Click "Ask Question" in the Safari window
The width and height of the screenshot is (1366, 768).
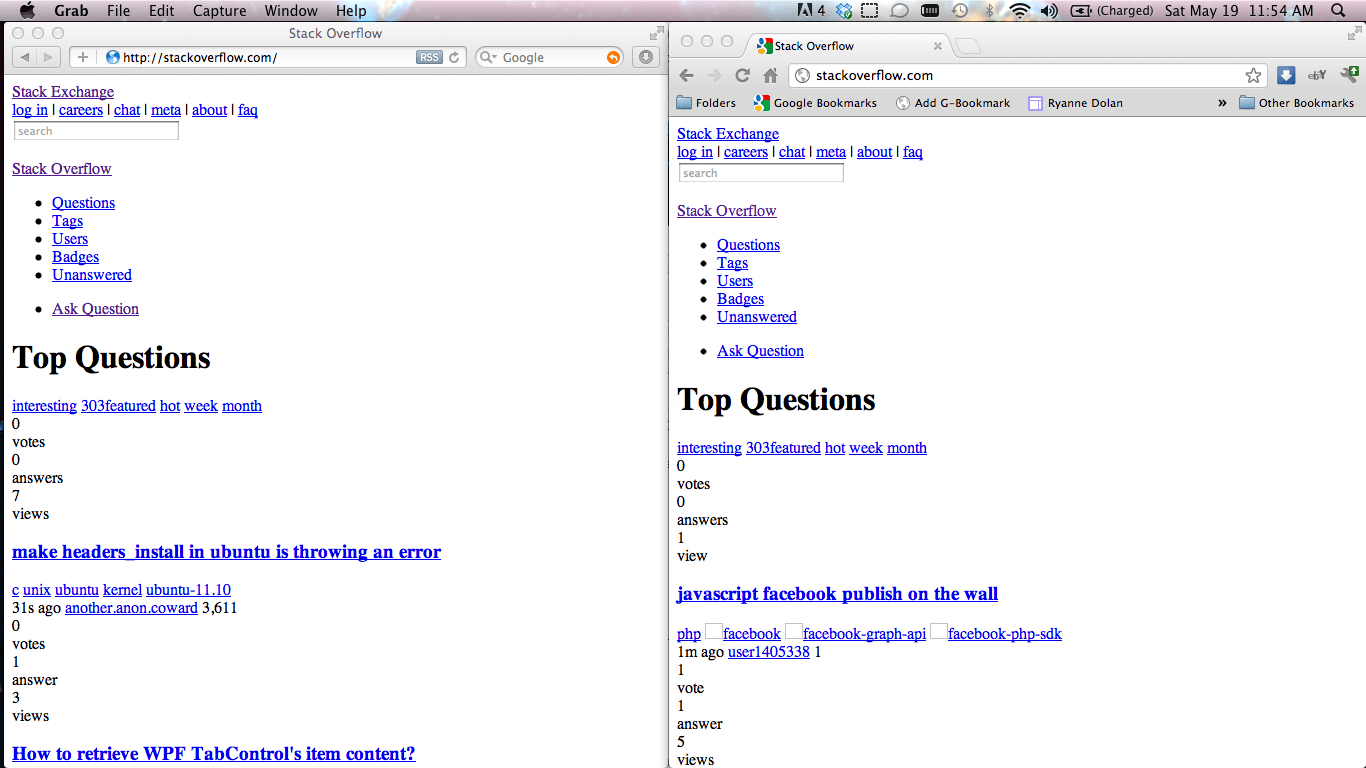(x=95, y=309)
